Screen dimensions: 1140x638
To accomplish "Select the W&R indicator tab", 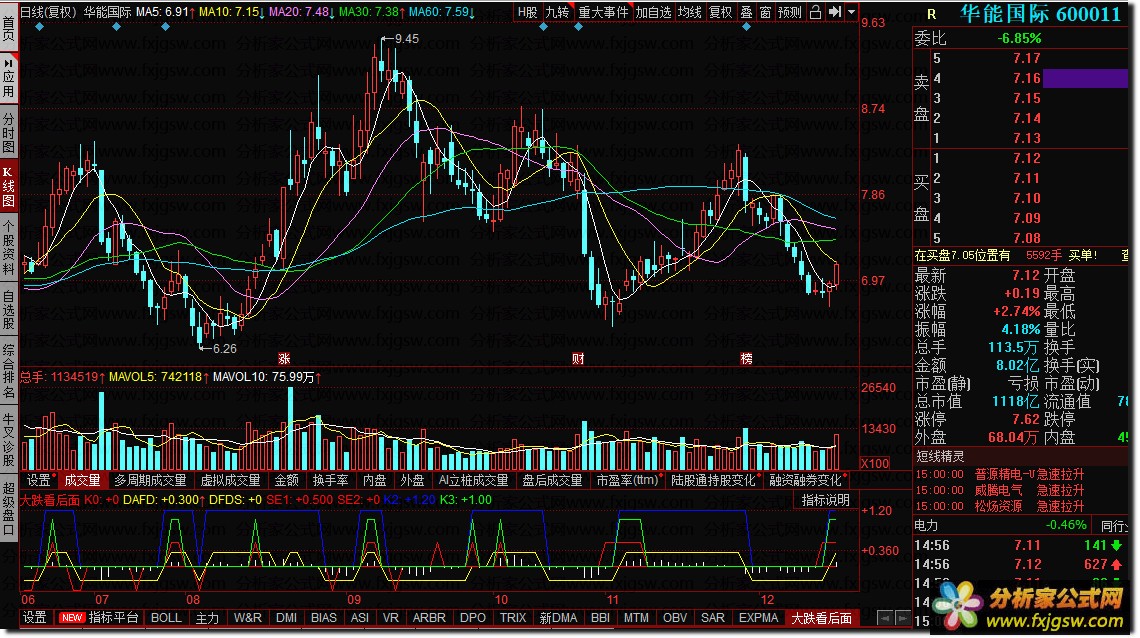I will coord(248,618).
